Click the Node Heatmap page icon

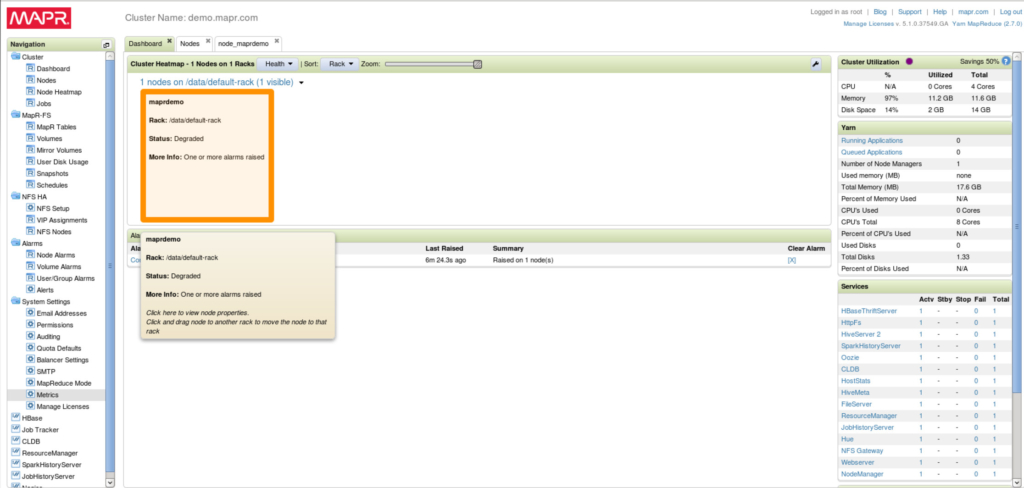[30, 92]
